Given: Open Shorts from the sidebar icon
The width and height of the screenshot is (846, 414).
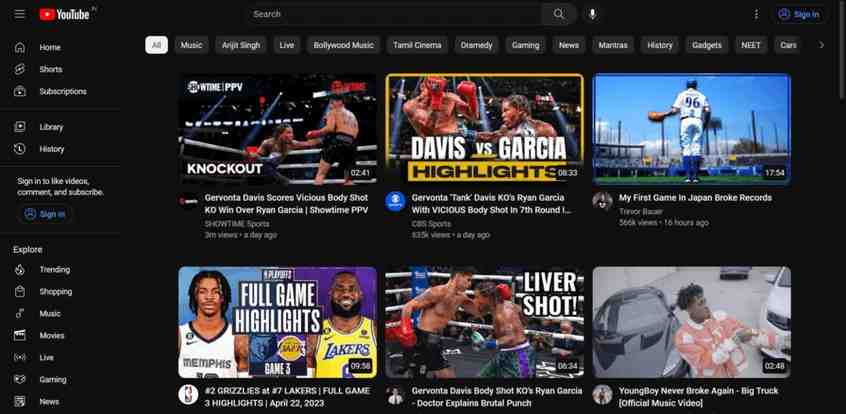Looking at the screenshot, I should pos(20,69).
